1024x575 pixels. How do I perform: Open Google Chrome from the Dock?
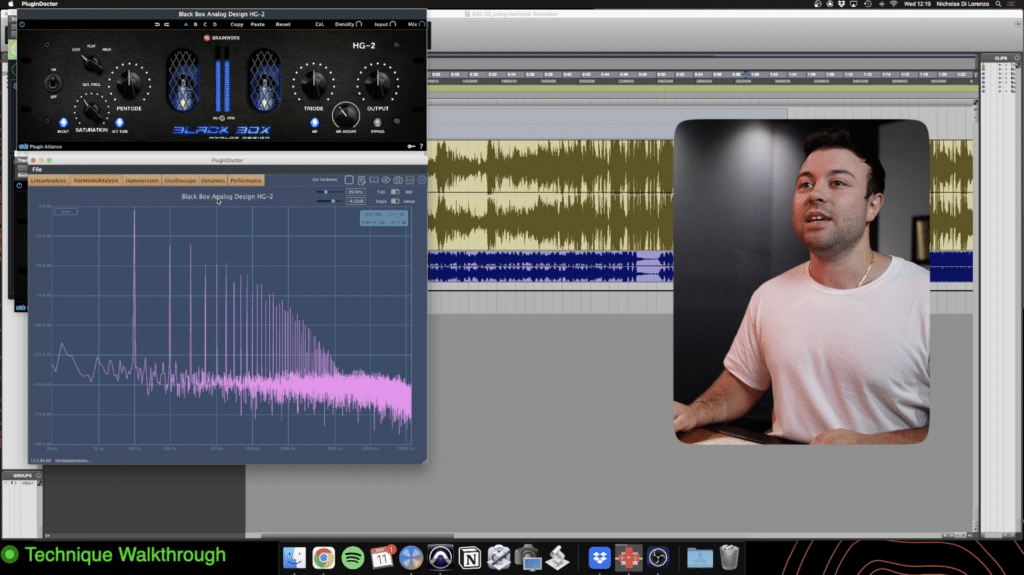[x=323, y=557]
